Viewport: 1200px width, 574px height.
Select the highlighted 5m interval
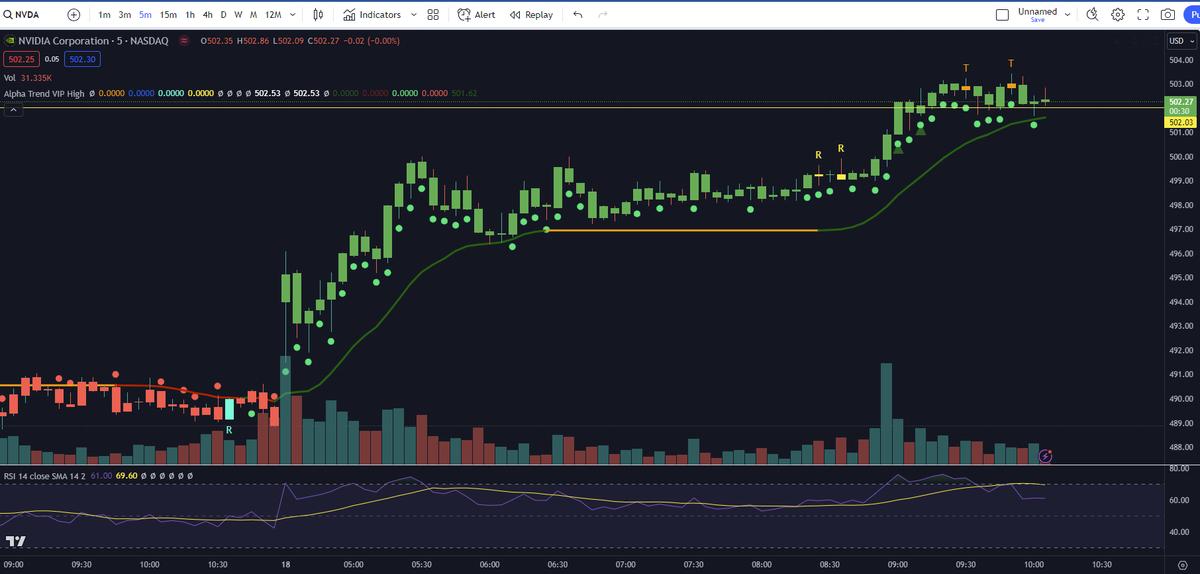click(x=145, y=15)
